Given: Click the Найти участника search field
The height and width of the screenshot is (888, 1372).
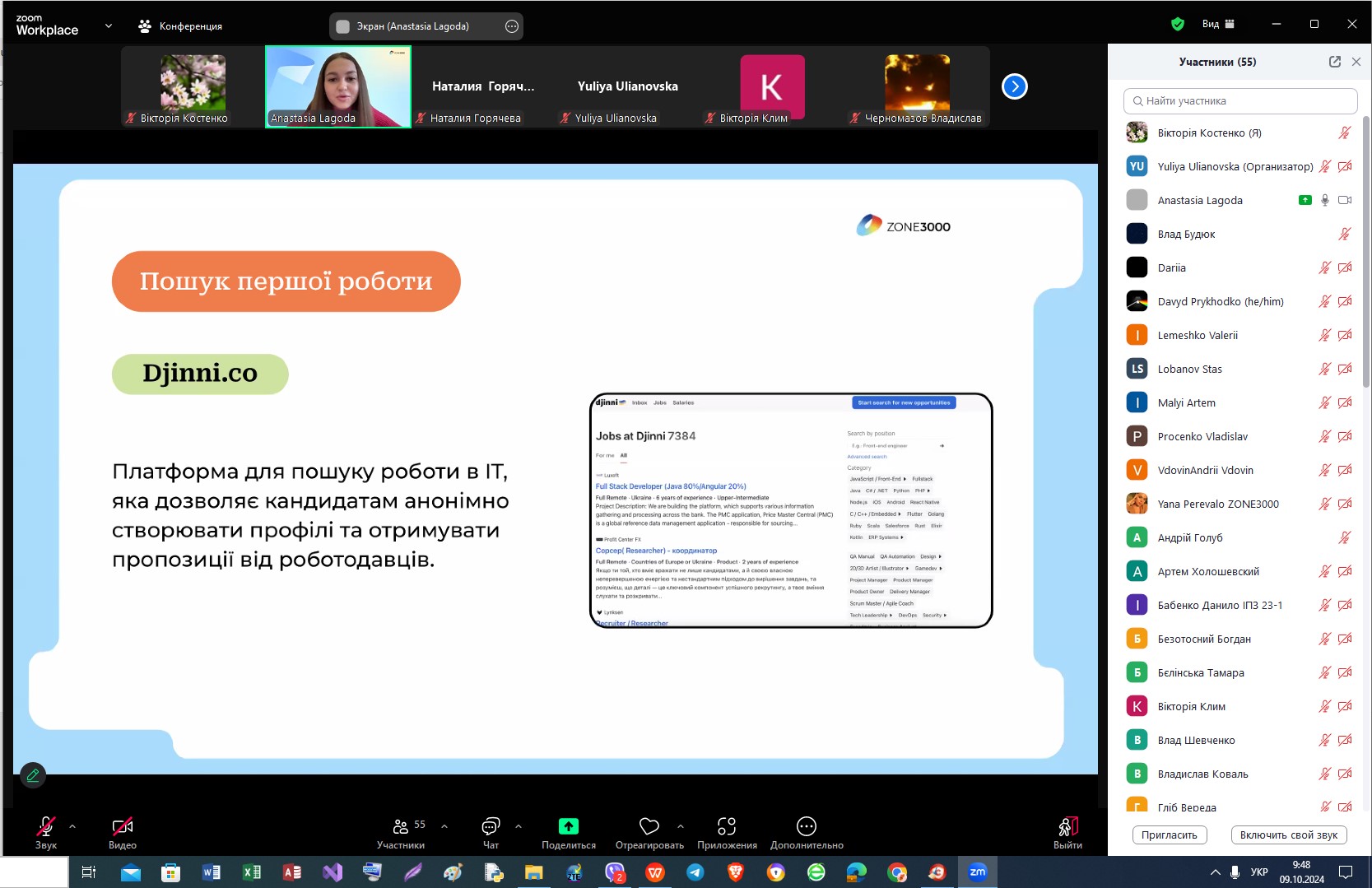Looking at the screenshot, I should (x=1240, y=101).
